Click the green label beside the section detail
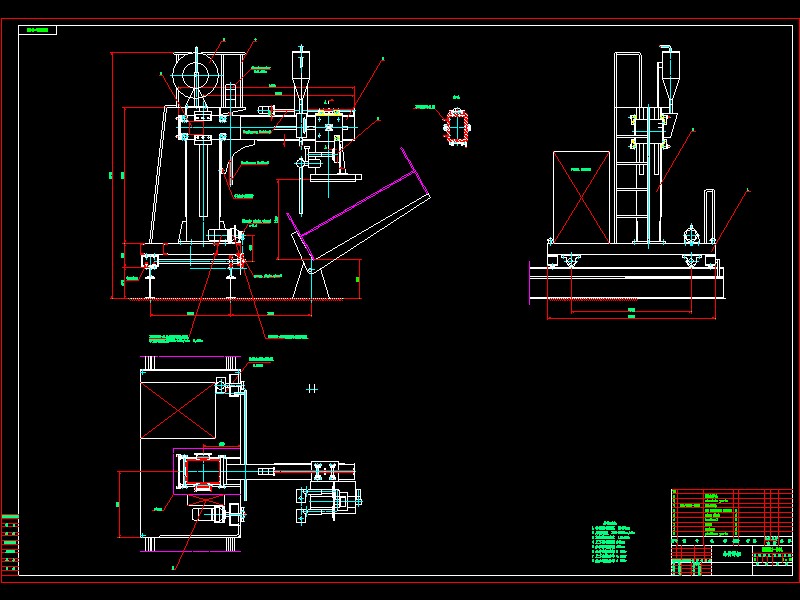 pyautogui.click(x=424, y=107)
